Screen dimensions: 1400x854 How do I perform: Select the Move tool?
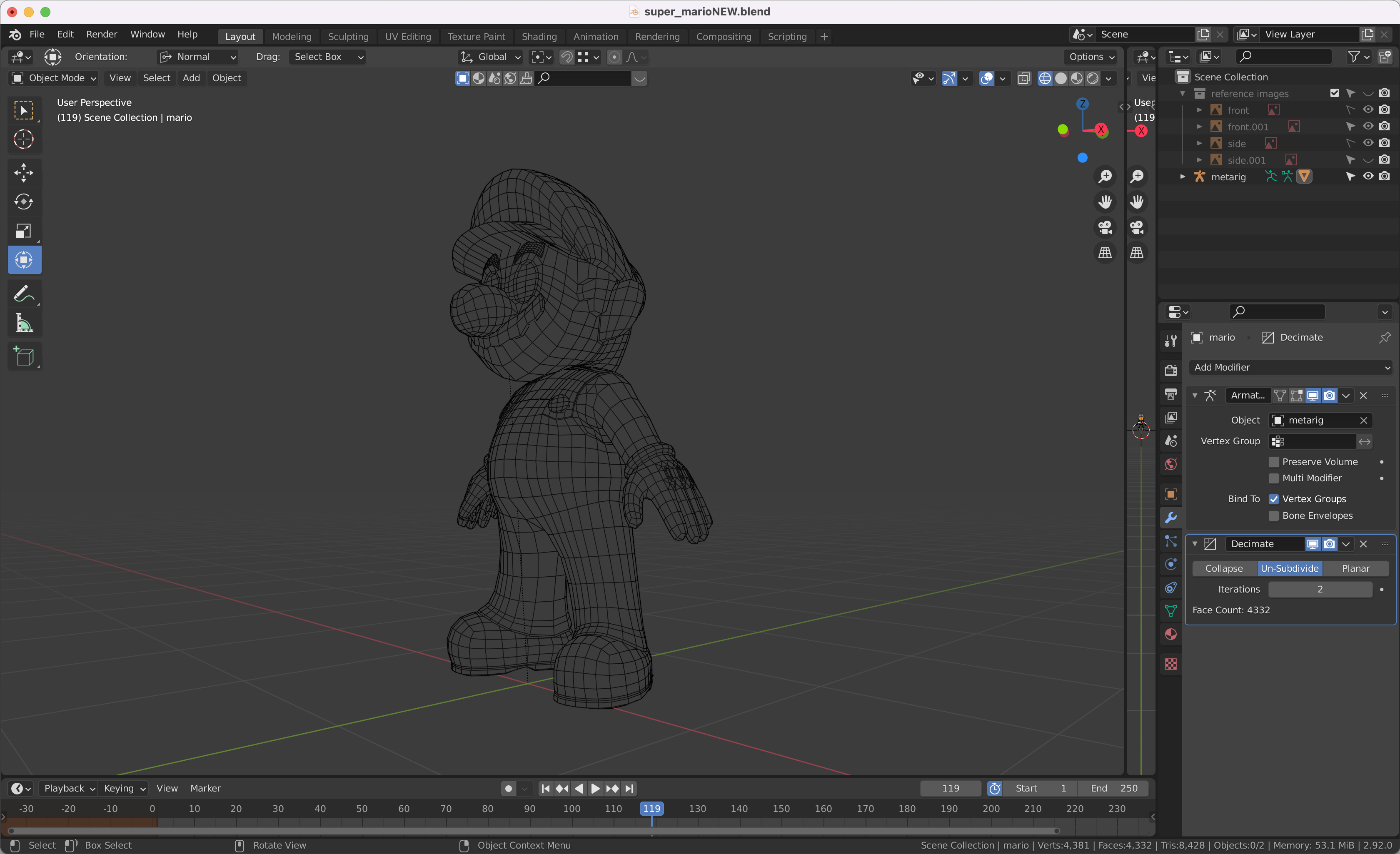click(x=24, y=173)
